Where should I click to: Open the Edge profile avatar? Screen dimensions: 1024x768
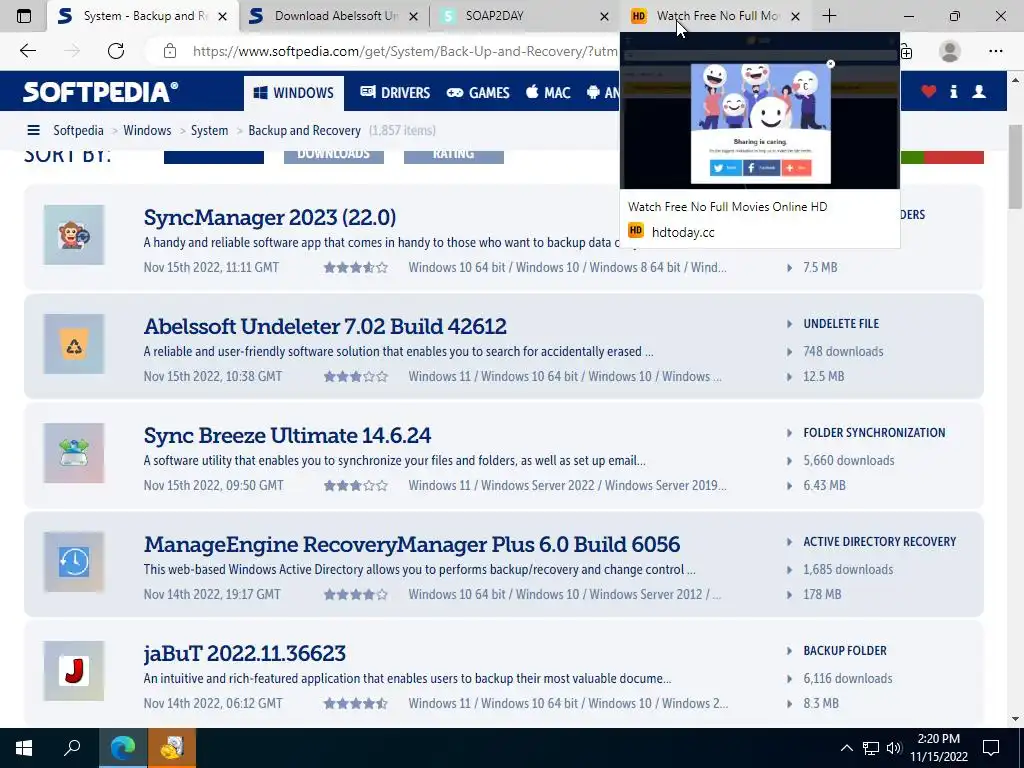pos(950,51)
